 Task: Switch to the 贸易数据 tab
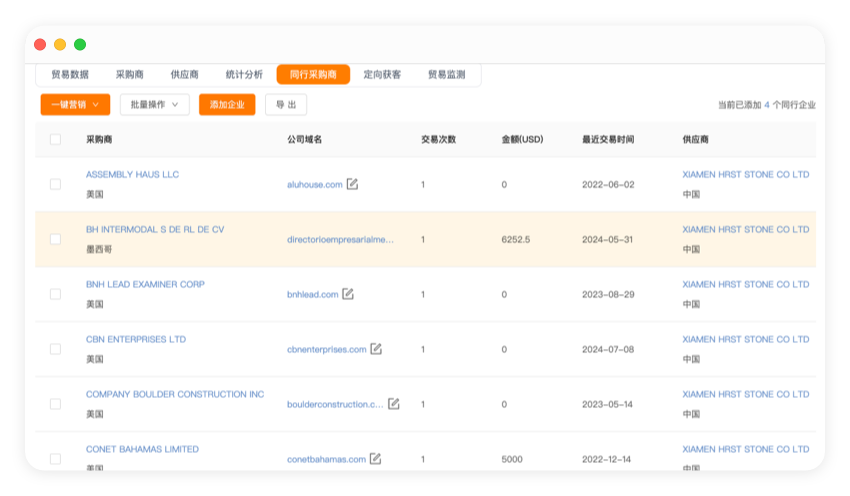[70, 74]
